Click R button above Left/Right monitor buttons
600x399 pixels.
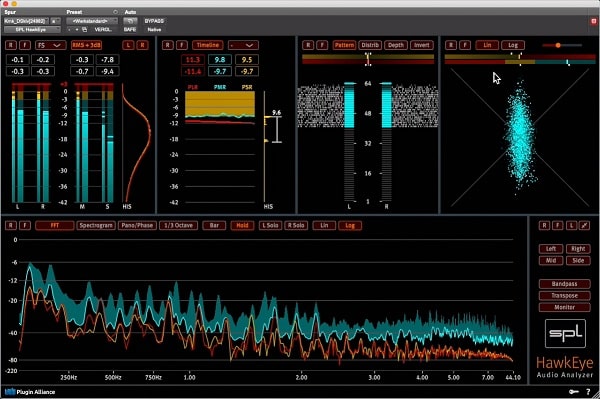[544, 225]
